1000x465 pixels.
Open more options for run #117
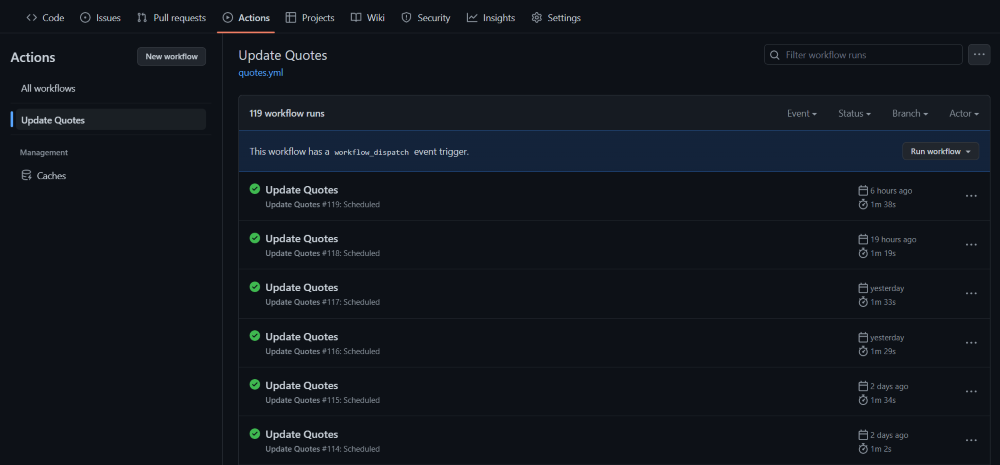[x=971, y=293]
